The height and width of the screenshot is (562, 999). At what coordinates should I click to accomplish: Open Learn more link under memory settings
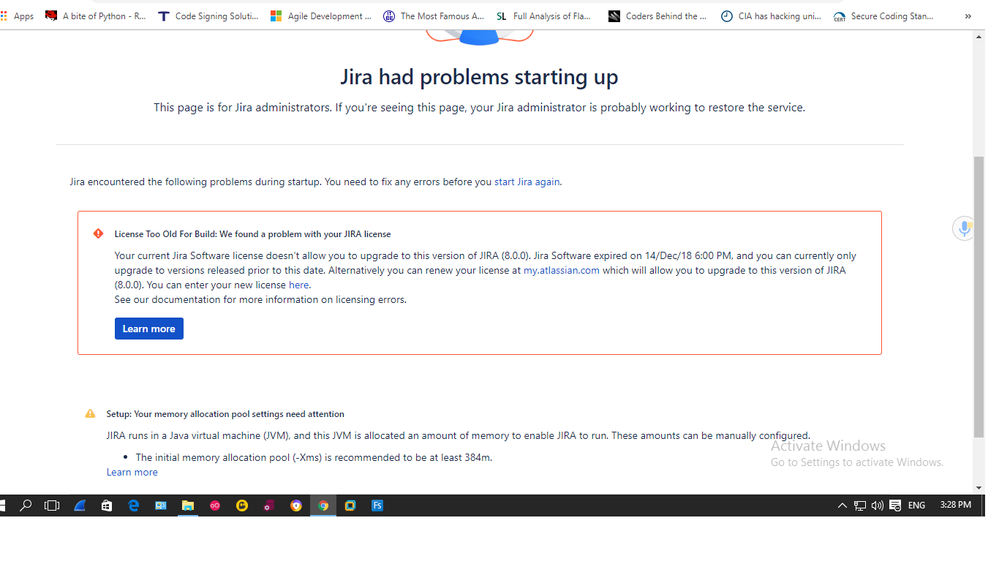(x=132, y=472)
